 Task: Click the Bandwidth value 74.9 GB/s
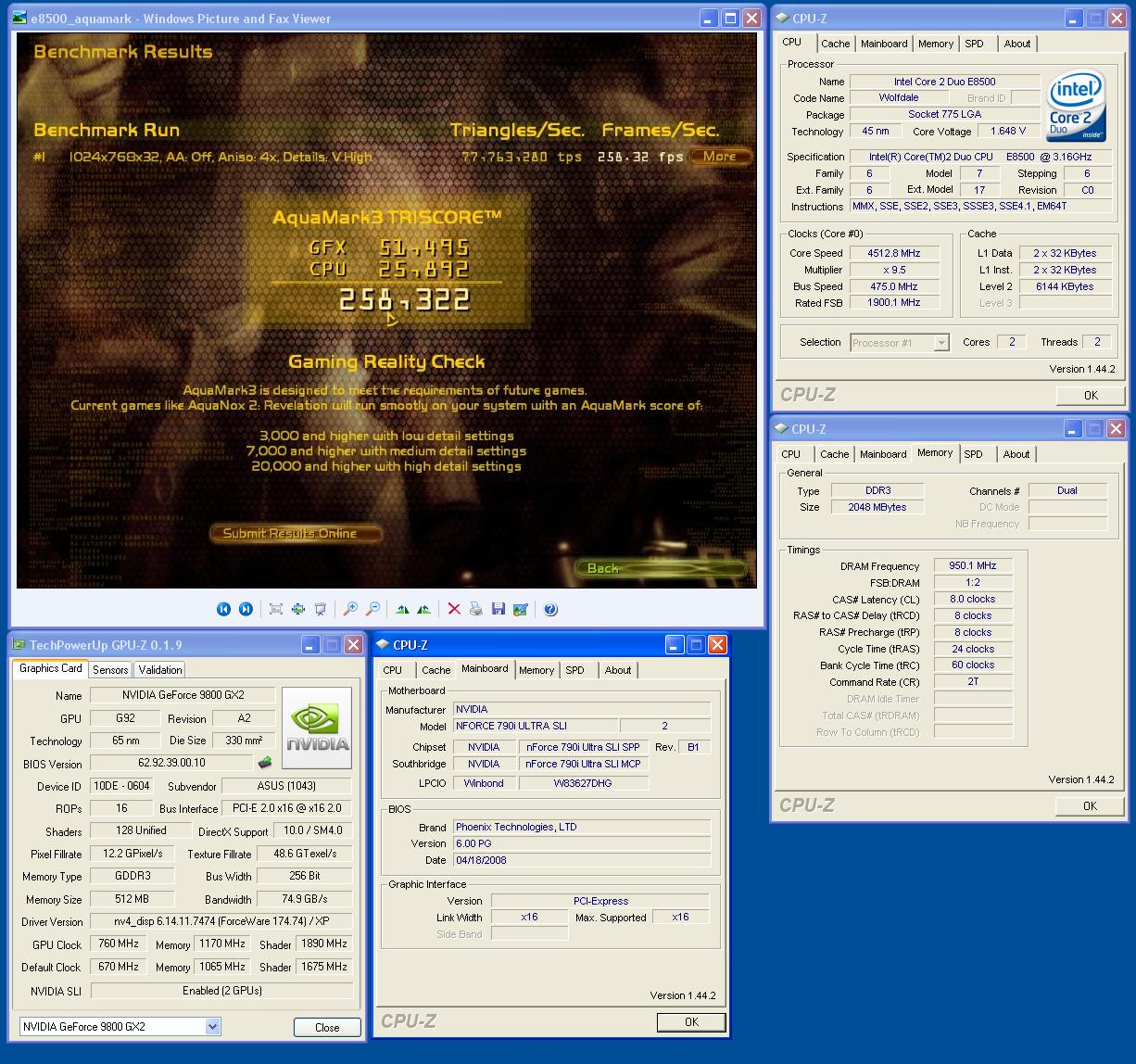pyautogui.click(x=305, y=898)
